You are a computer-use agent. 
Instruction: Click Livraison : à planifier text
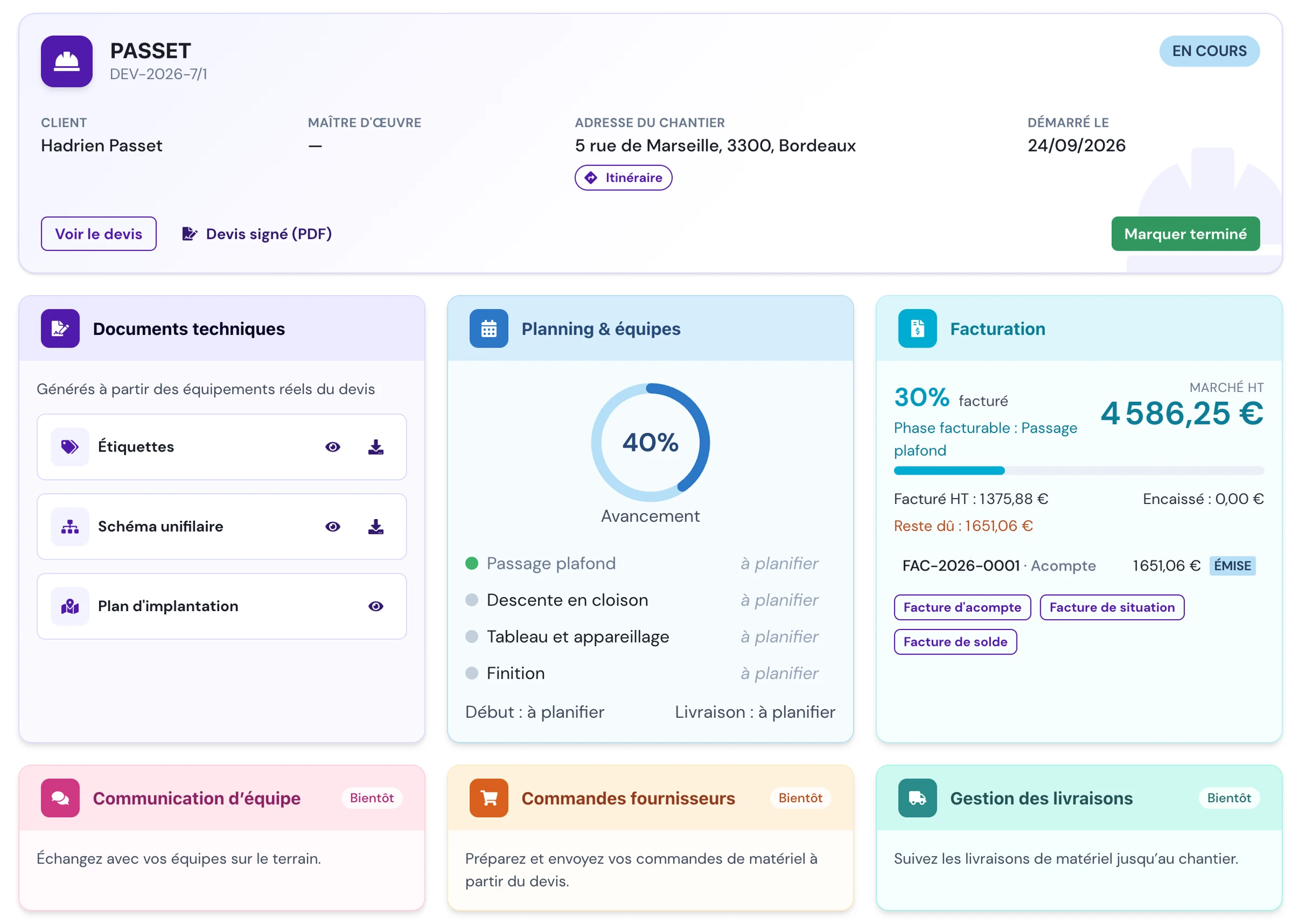755,712
